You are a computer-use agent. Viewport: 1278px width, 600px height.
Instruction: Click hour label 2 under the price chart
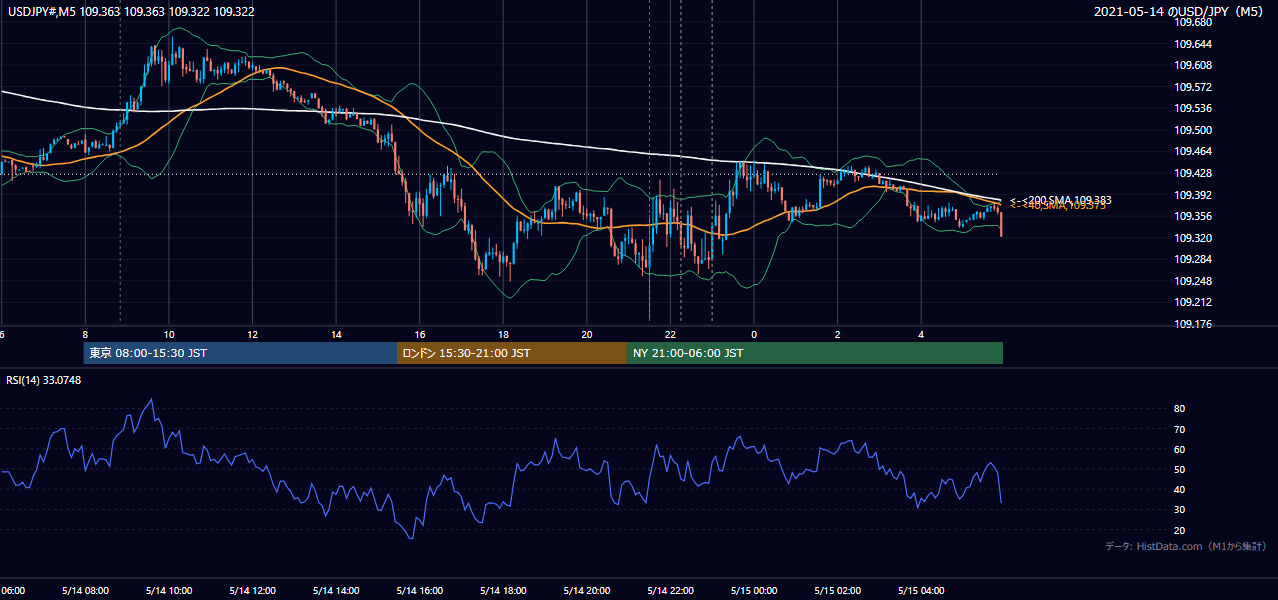tap(838, 334)
